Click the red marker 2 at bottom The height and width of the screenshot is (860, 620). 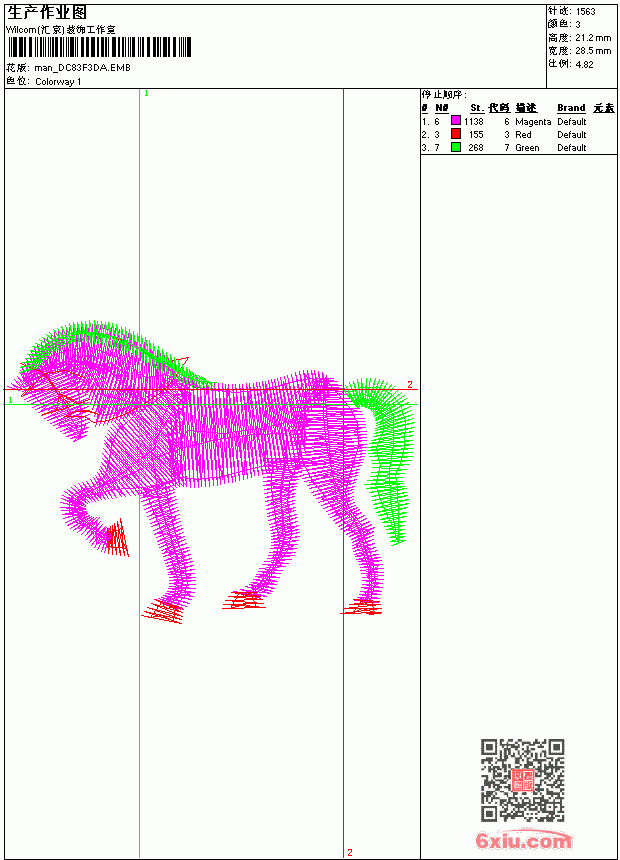pos(350,853)
